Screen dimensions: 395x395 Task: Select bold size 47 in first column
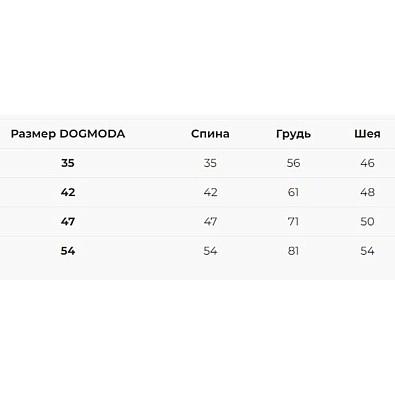coord(68,221)
